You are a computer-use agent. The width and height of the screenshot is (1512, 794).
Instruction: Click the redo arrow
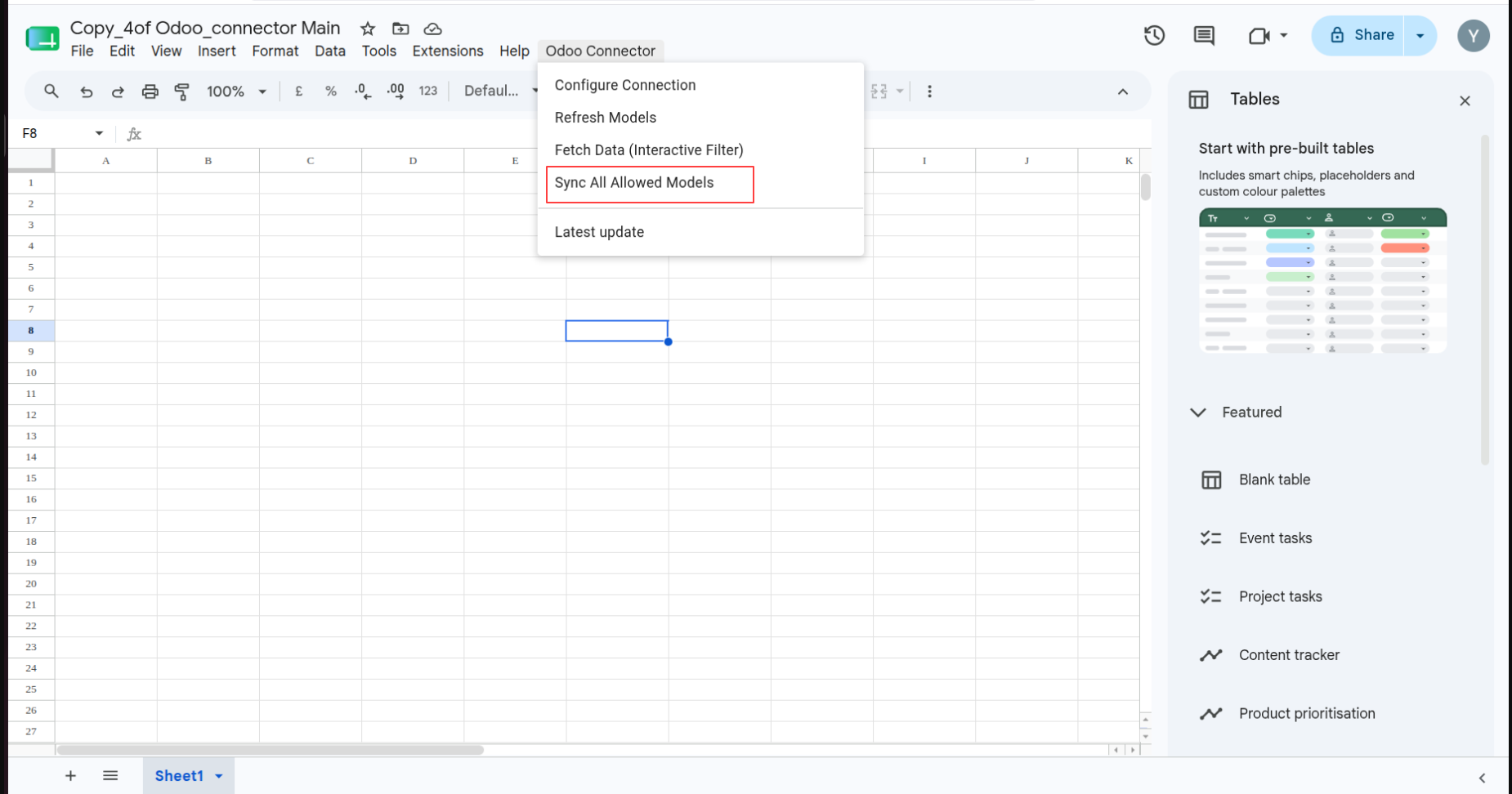118,91
